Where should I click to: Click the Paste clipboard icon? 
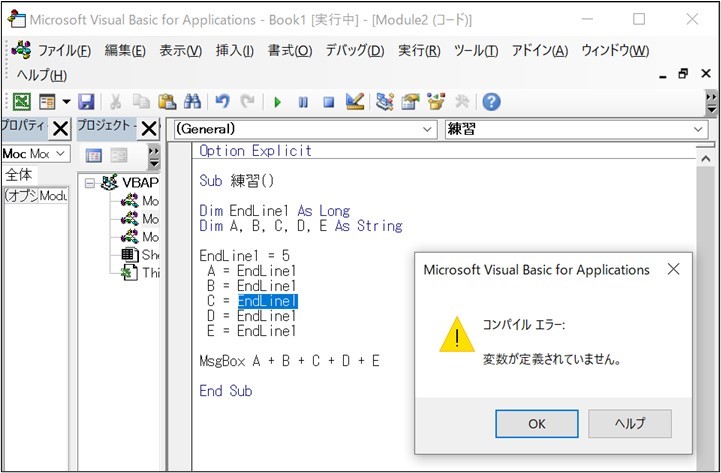pyautogui.click(x=167, y=102)
